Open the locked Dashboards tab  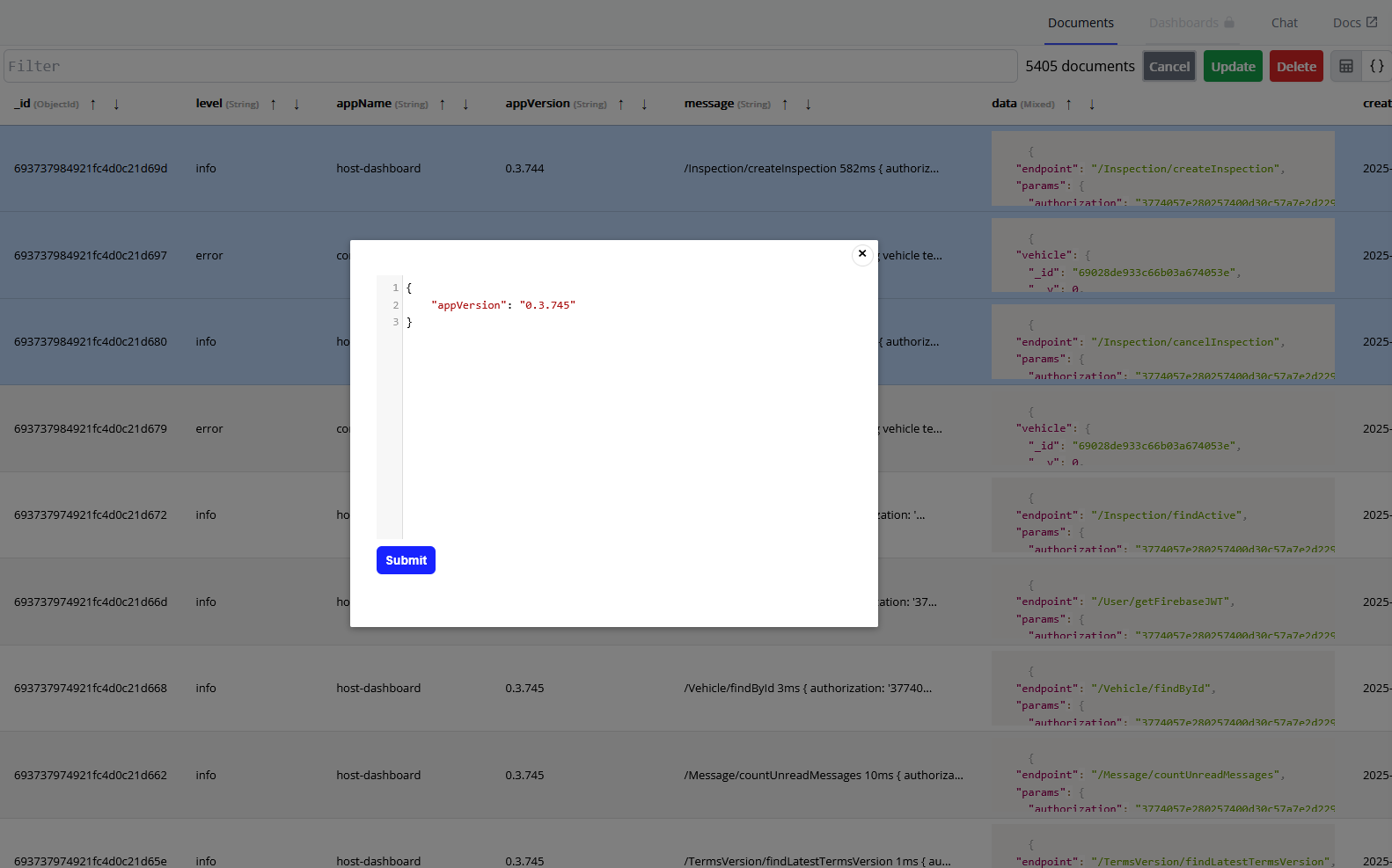point(1191,23)
